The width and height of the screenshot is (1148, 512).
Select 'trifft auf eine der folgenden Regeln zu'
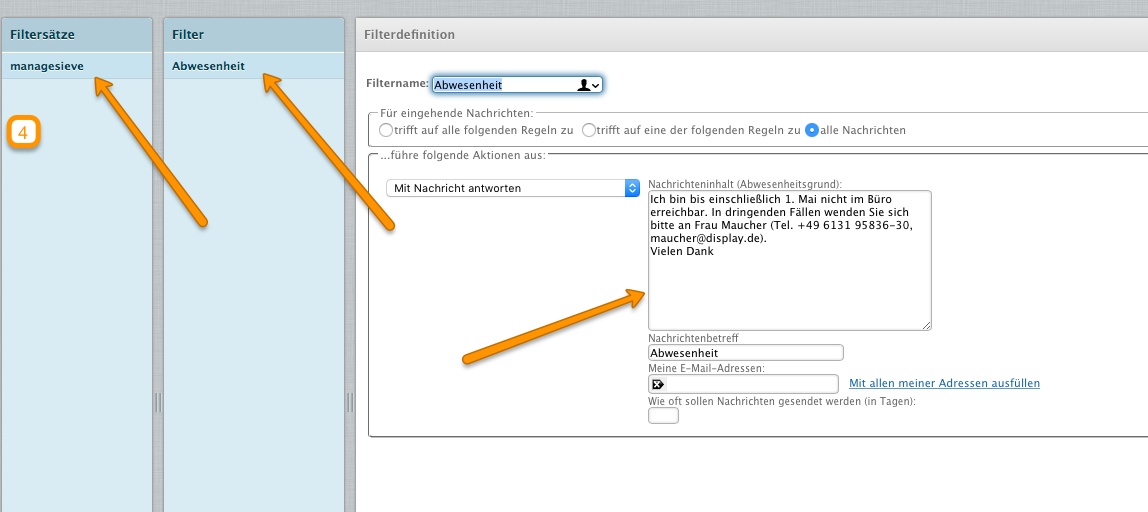pos(589,130)
